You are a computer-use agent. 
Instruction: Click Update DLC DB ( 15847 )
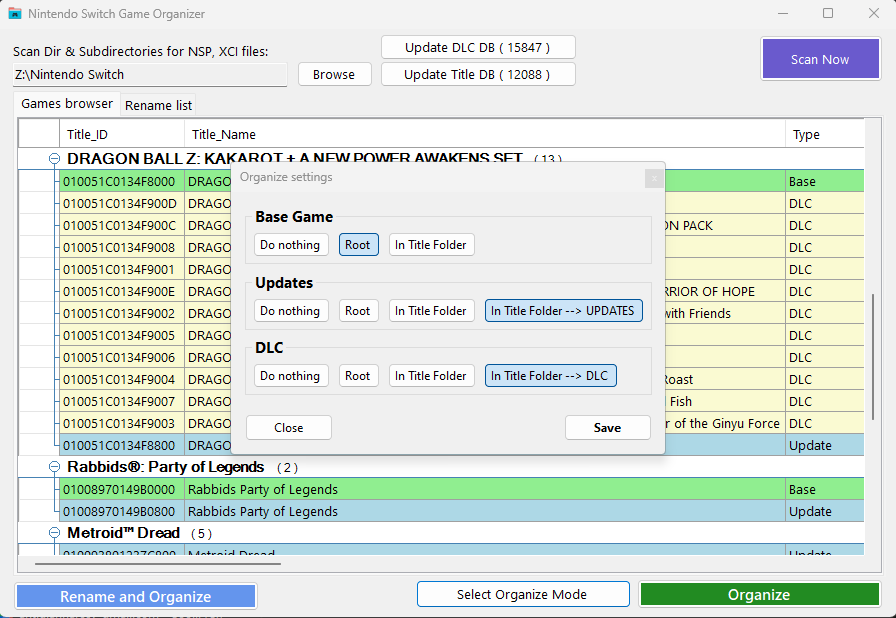pyautogui.click(x=478, y=47)
